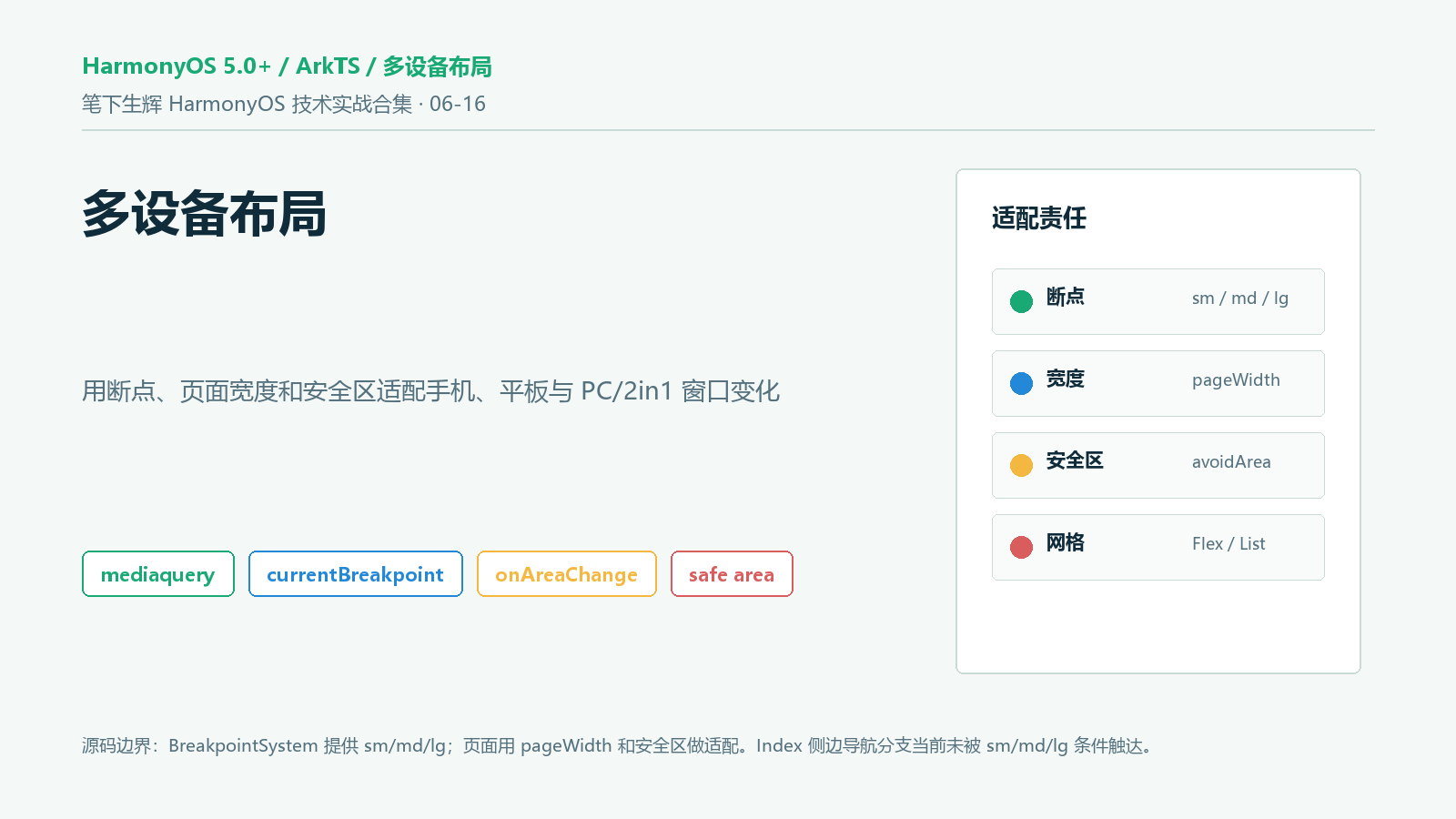Click the description sentence starting 用断点
1456x819 pixels.
[431, 391]
